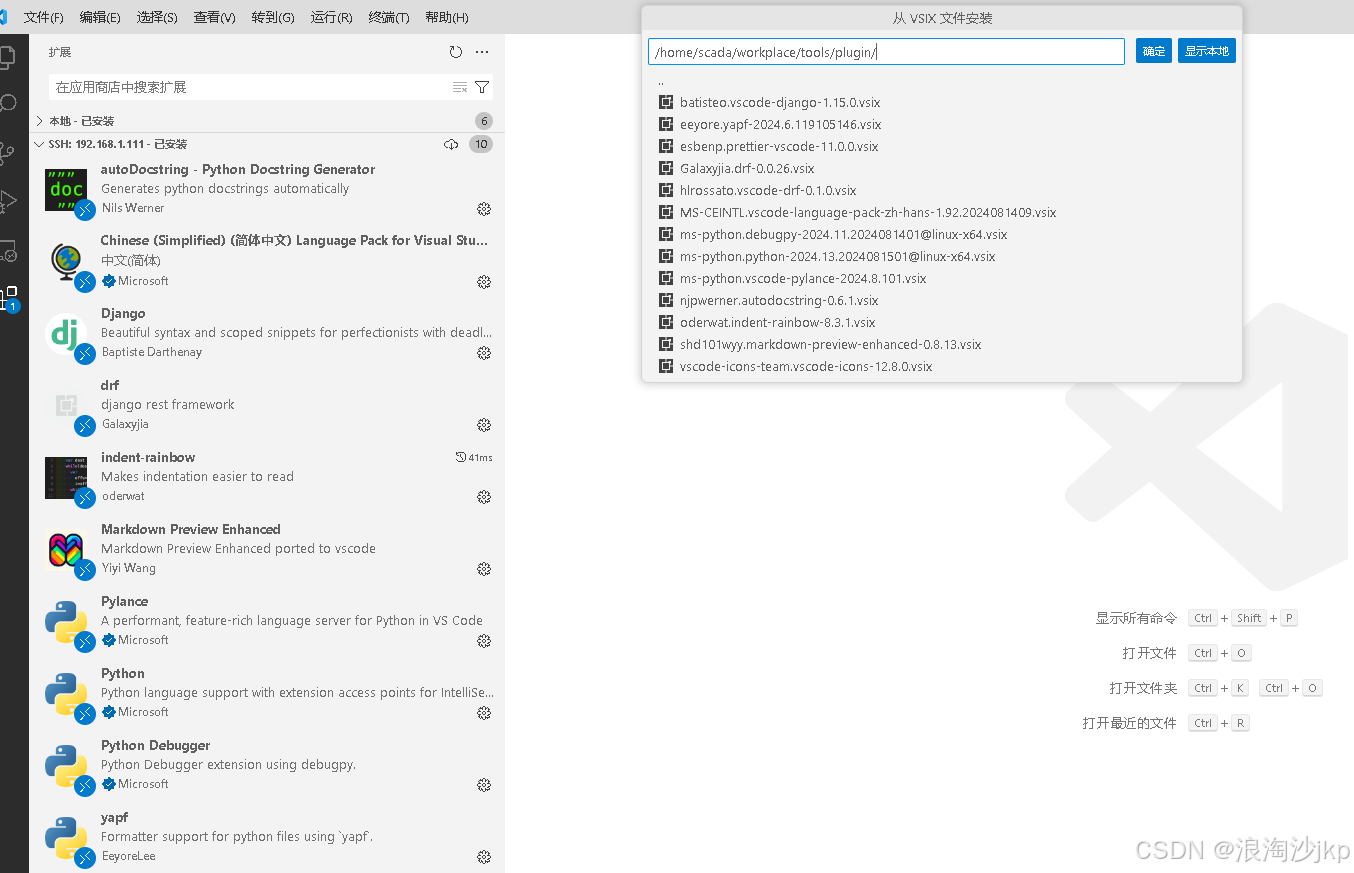
Task: Open the Search view in activity bar
Action: point(7,104)
